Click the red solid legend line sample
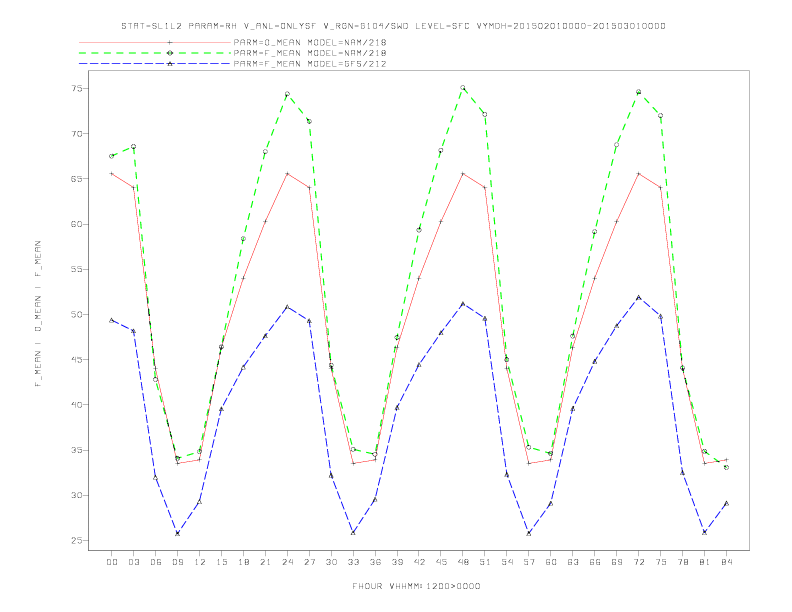The image size is (792, 612). pos(155,42)
